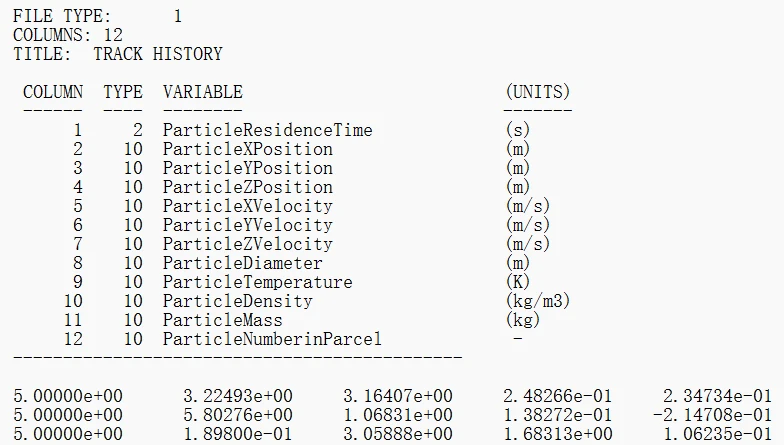The height and width of the screenshot is (445, 784).
Task: Click the ParticleXPosition variable name
Action: click(x=248, y=149)
